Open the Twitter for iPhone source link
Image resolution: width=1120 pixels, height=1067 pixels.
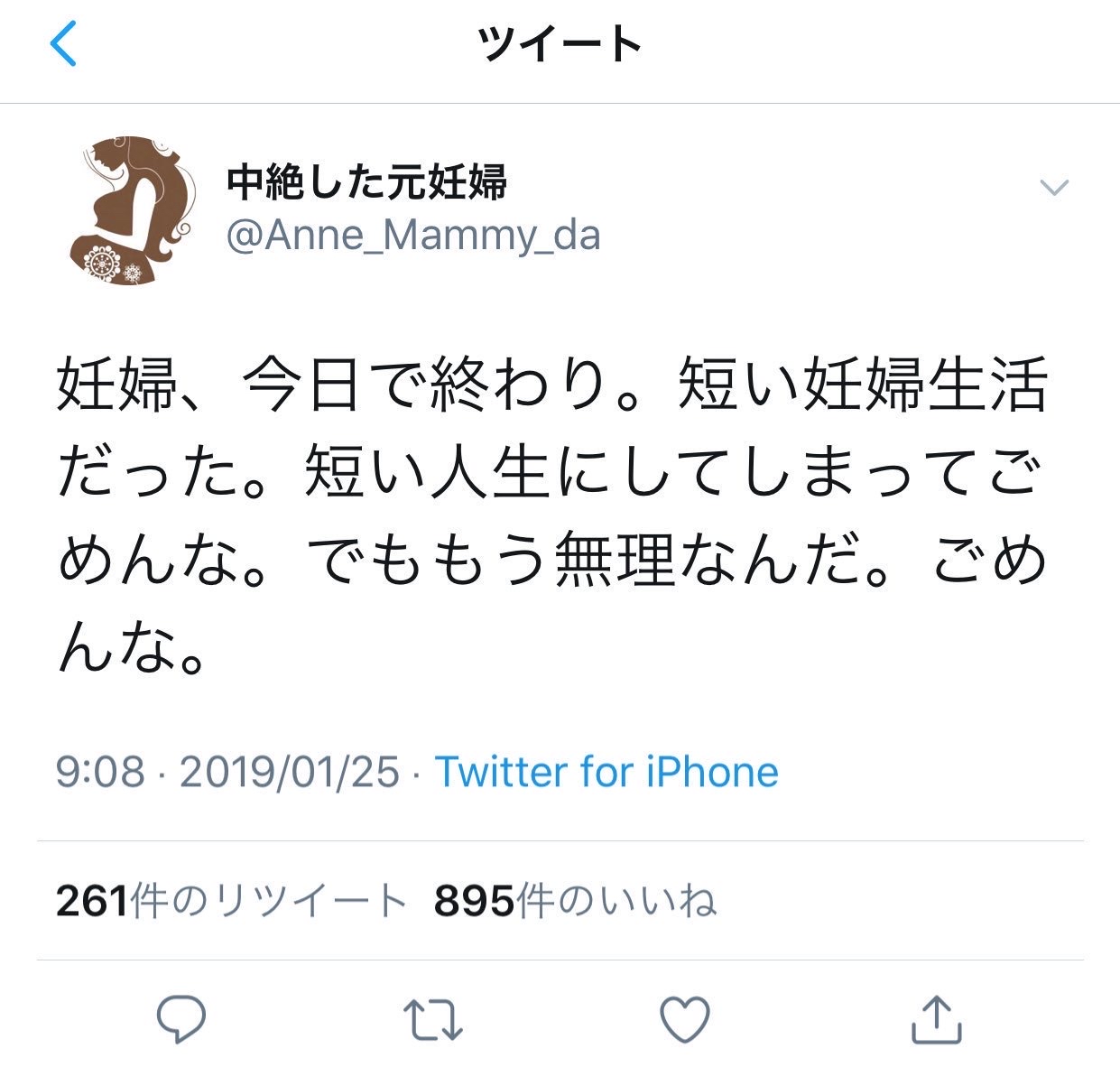[x=606, y=772]
